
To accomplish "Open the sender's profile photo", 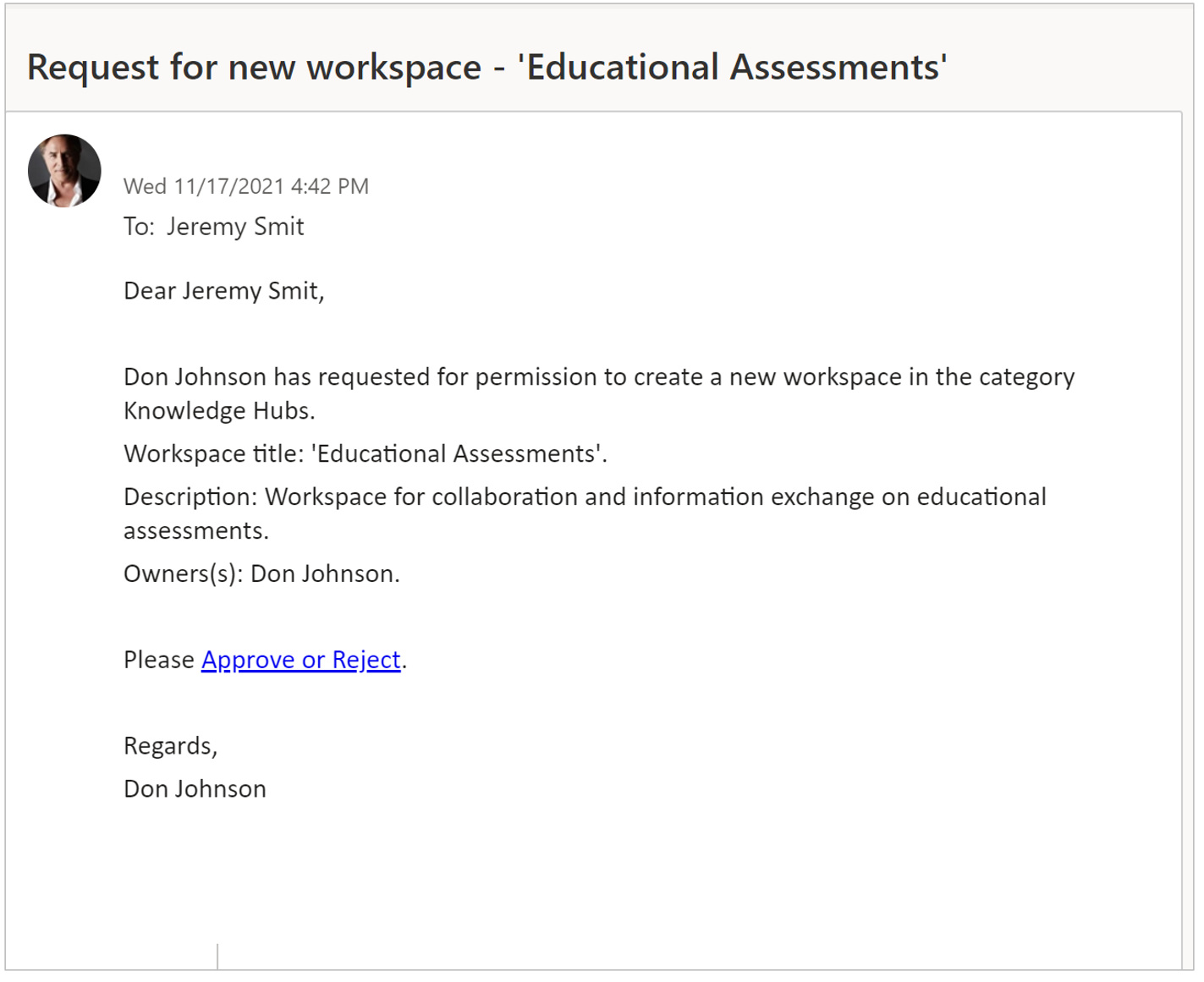I will click(64, 171).
